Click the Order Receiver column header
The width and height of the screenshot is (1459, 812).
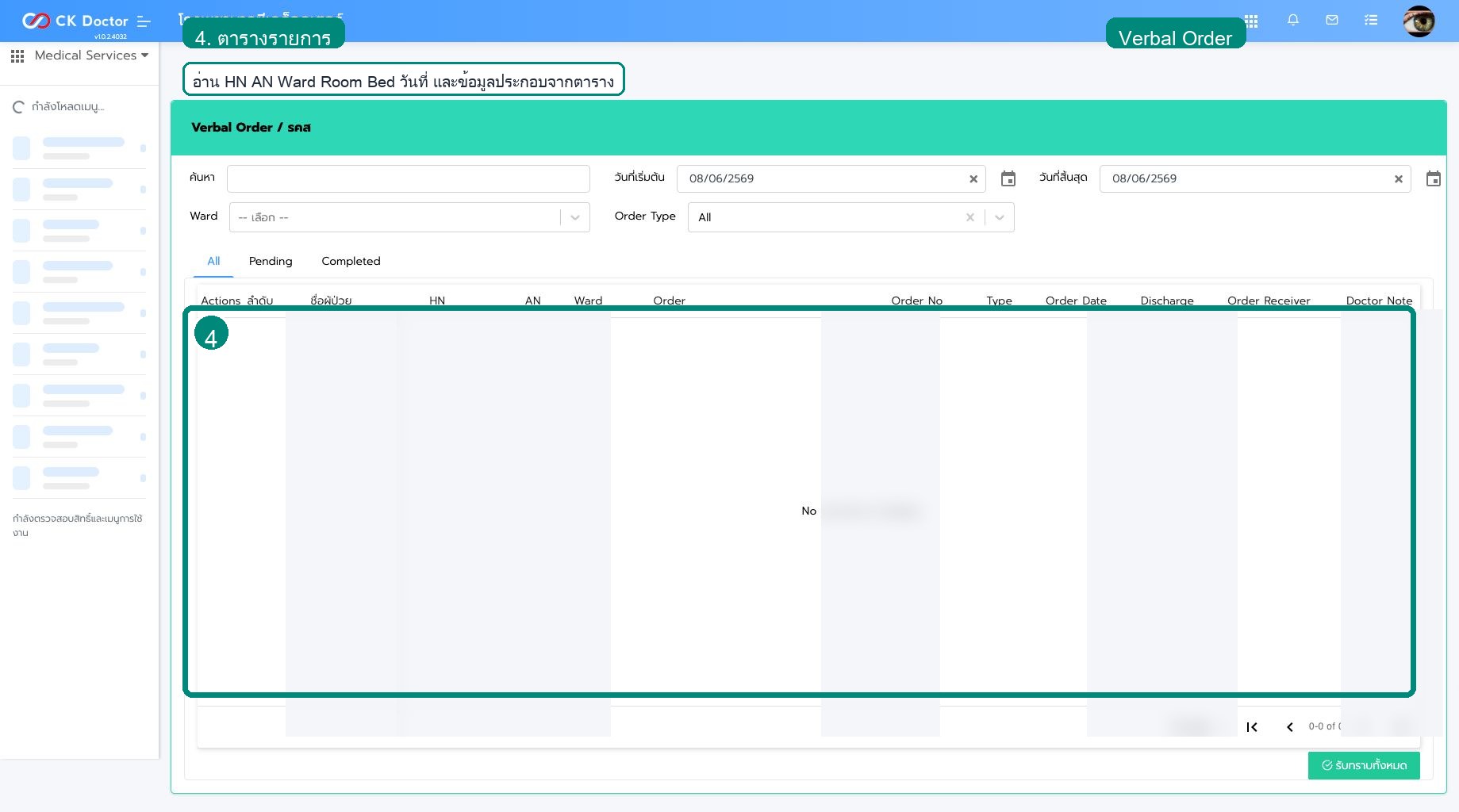tap(1269, 301)
